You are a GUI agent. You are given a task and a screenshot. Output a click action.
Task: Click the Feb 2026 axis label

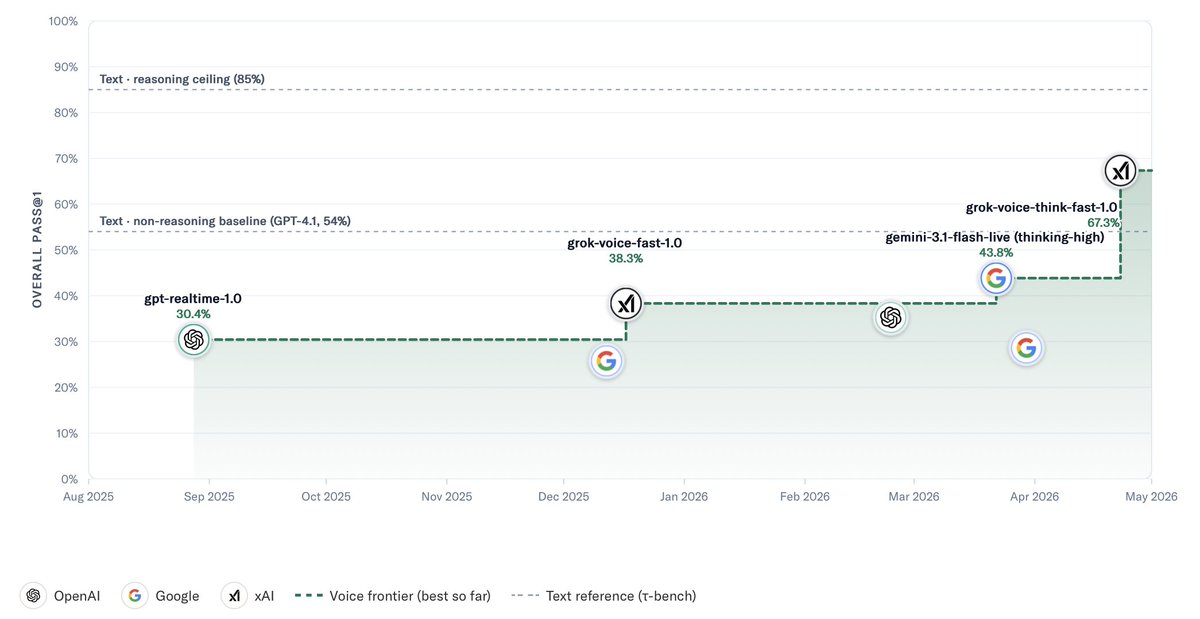point(803,496)
